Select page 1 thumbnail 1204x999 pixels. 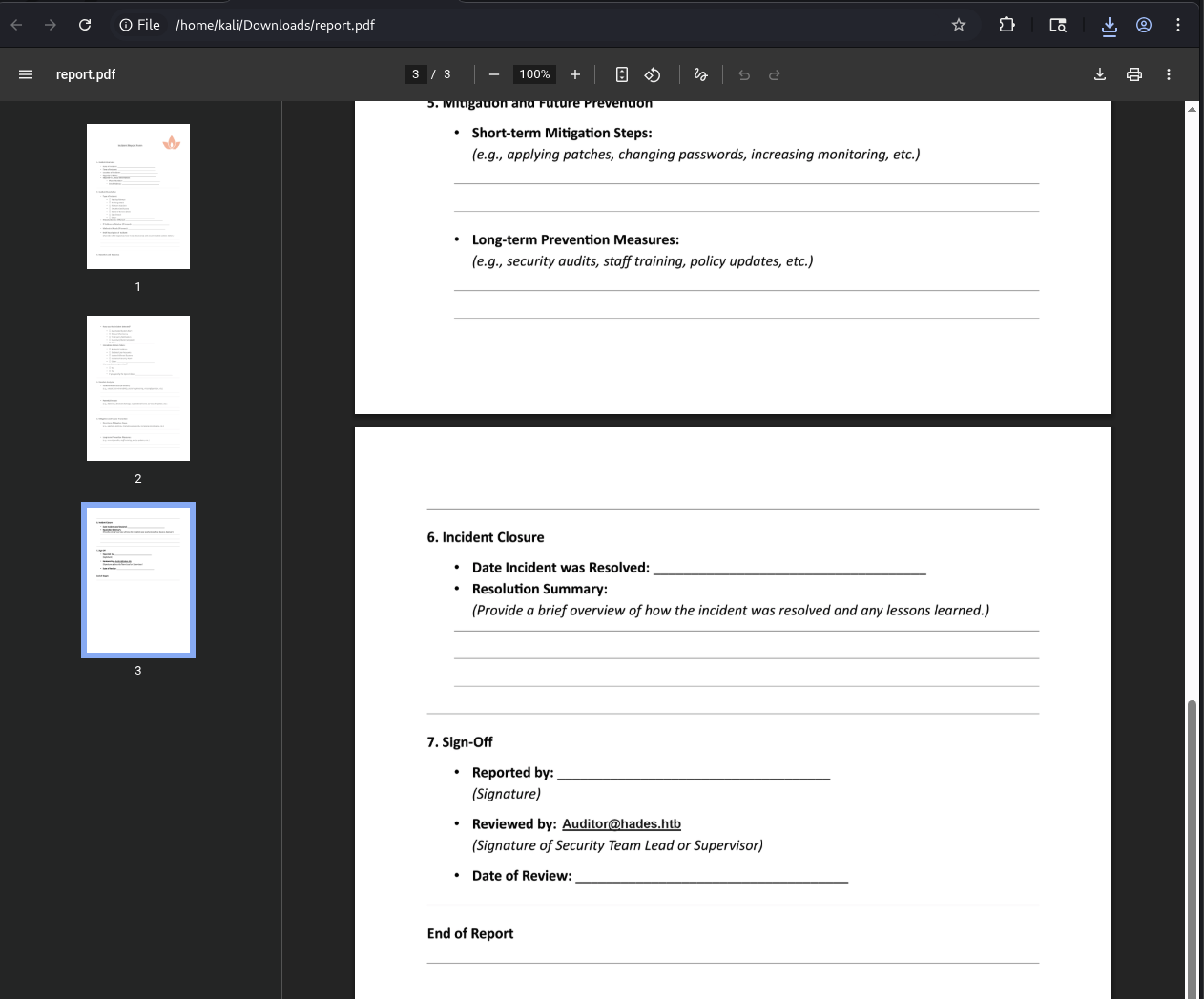pos(137,196)
